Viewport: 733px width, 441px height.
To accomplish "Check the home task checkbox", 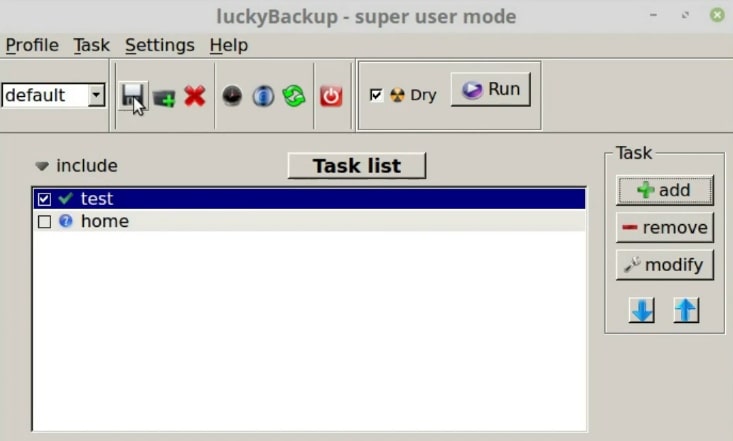I will click(x=44, y=222).
